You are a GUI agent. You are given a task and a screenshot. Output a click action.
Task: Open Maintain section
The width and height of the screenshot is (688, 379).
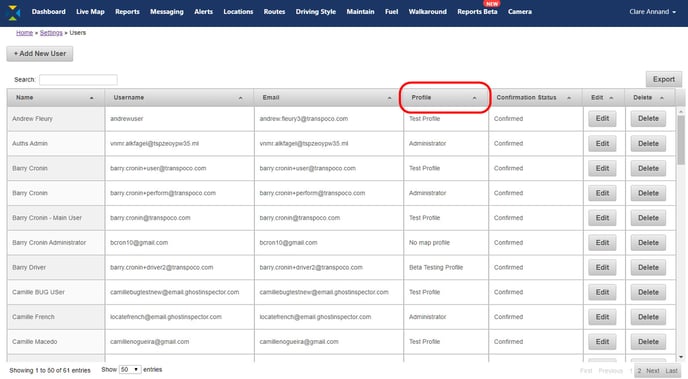click(360, 12)
